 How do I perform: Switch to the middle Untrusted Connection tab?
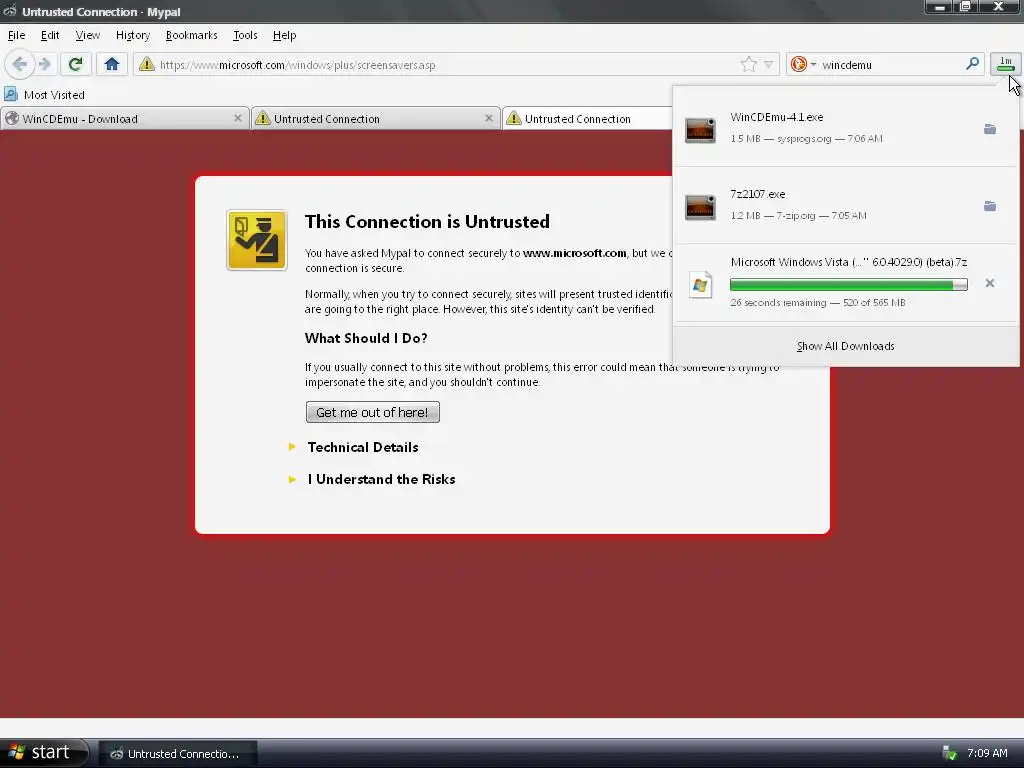point(376,118)
